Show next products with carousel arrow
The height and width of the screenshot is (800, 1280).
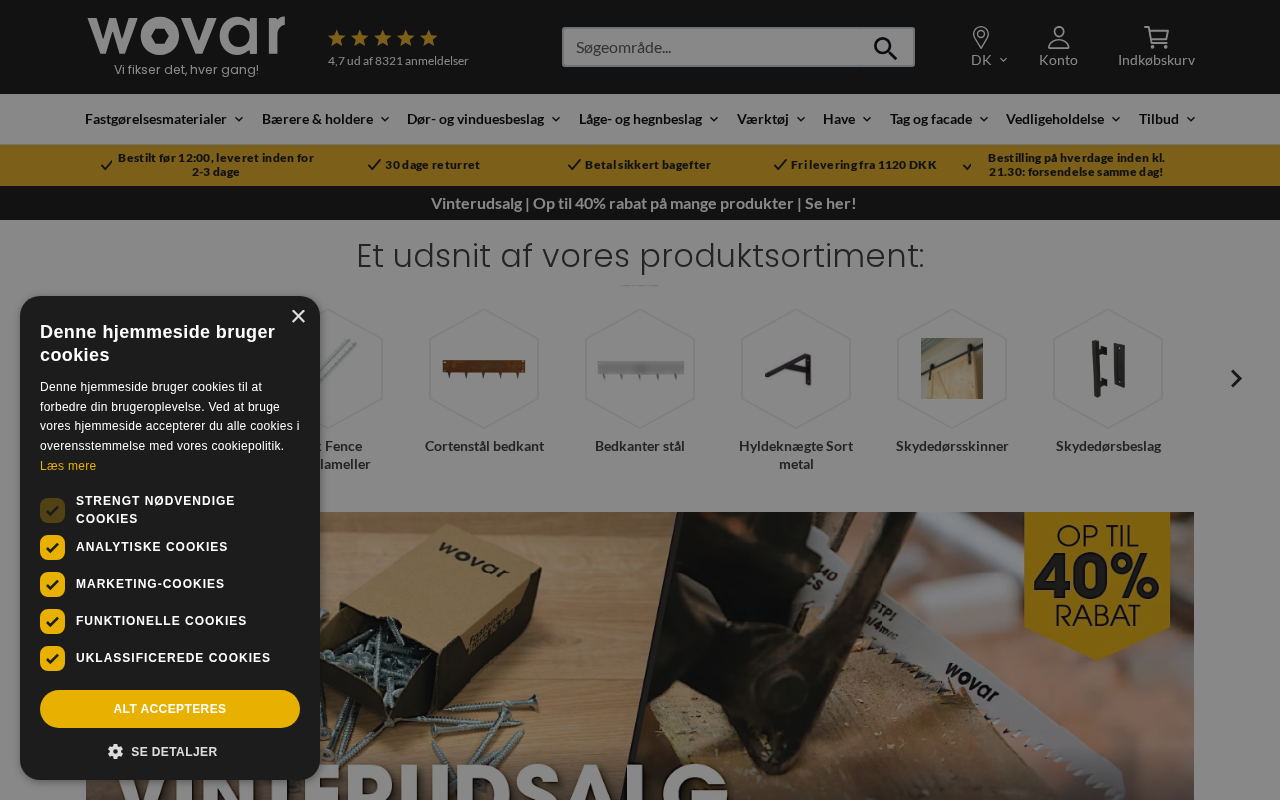tap(1236, 378)
